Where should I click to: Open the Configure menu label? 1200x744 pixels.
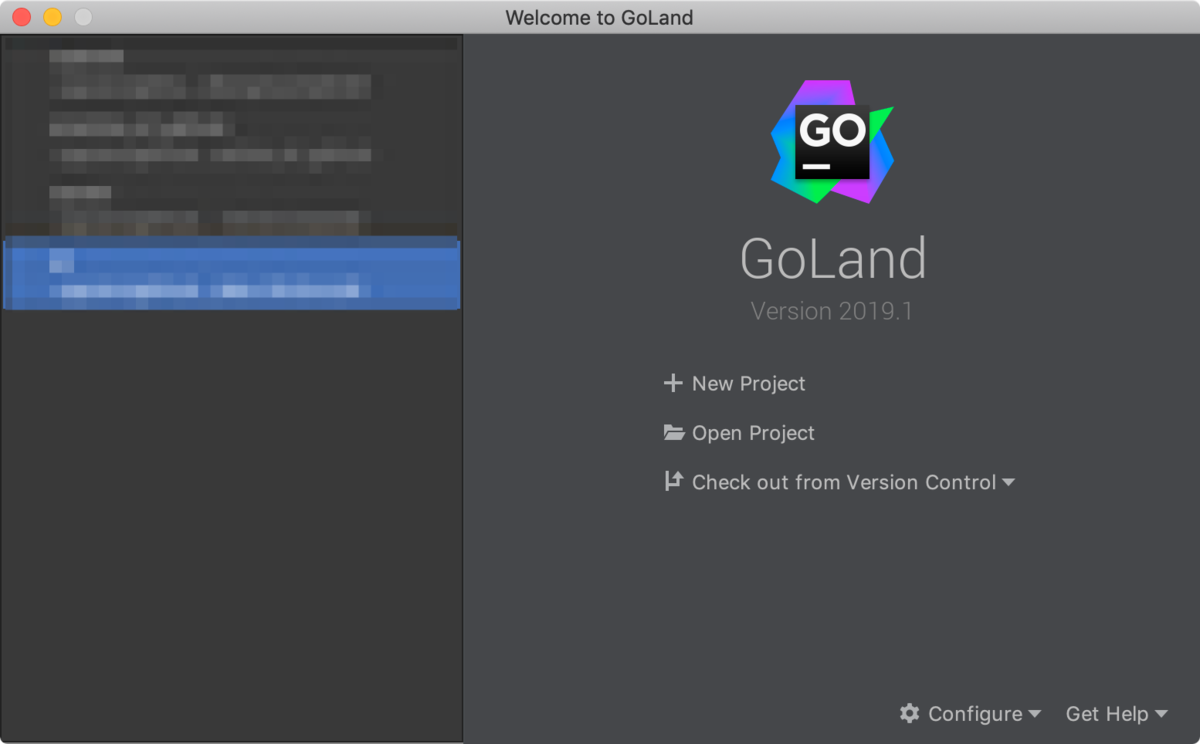coord(975,714)
